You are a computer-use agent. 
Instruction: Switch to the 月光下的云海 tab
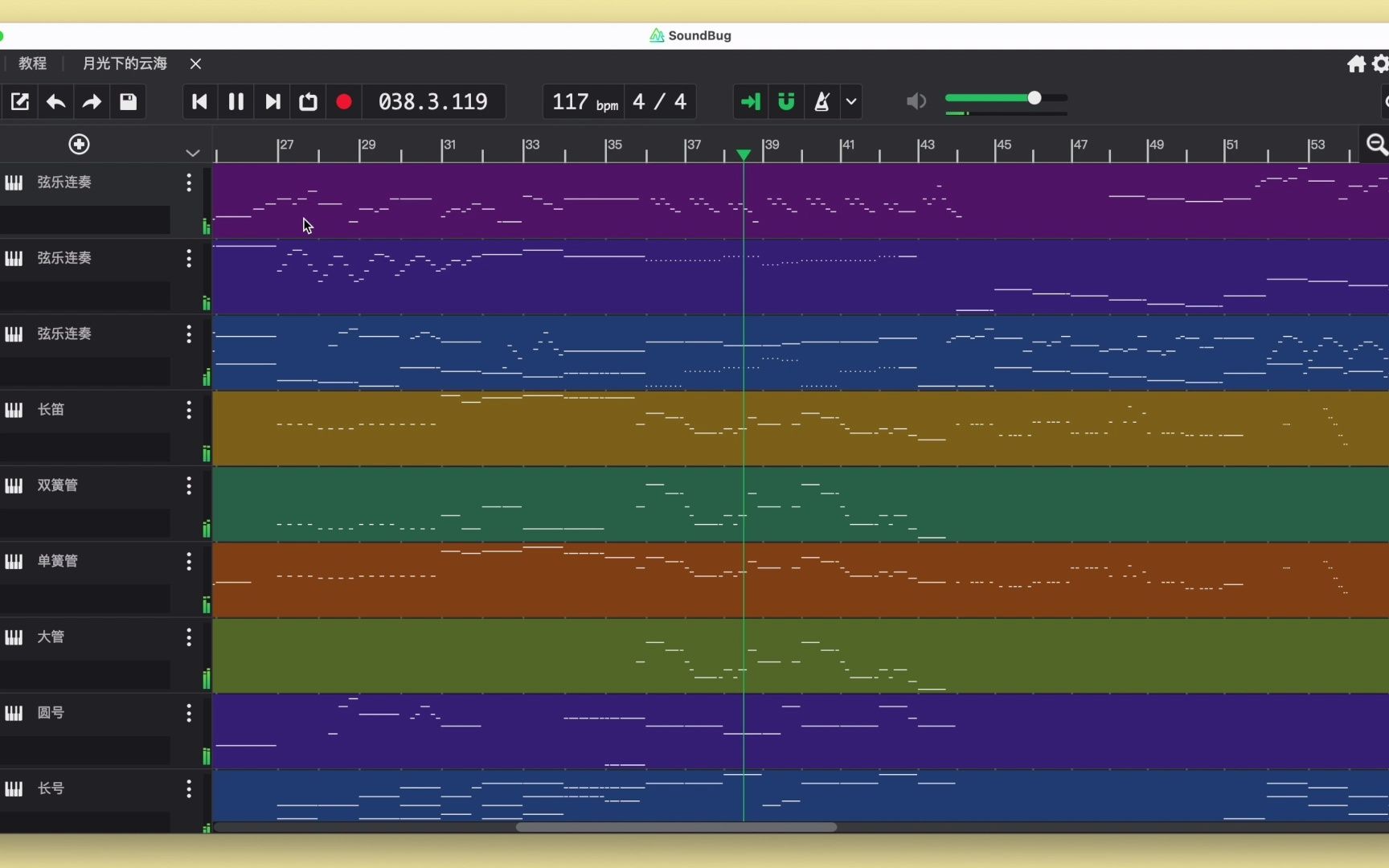(125, 63)
